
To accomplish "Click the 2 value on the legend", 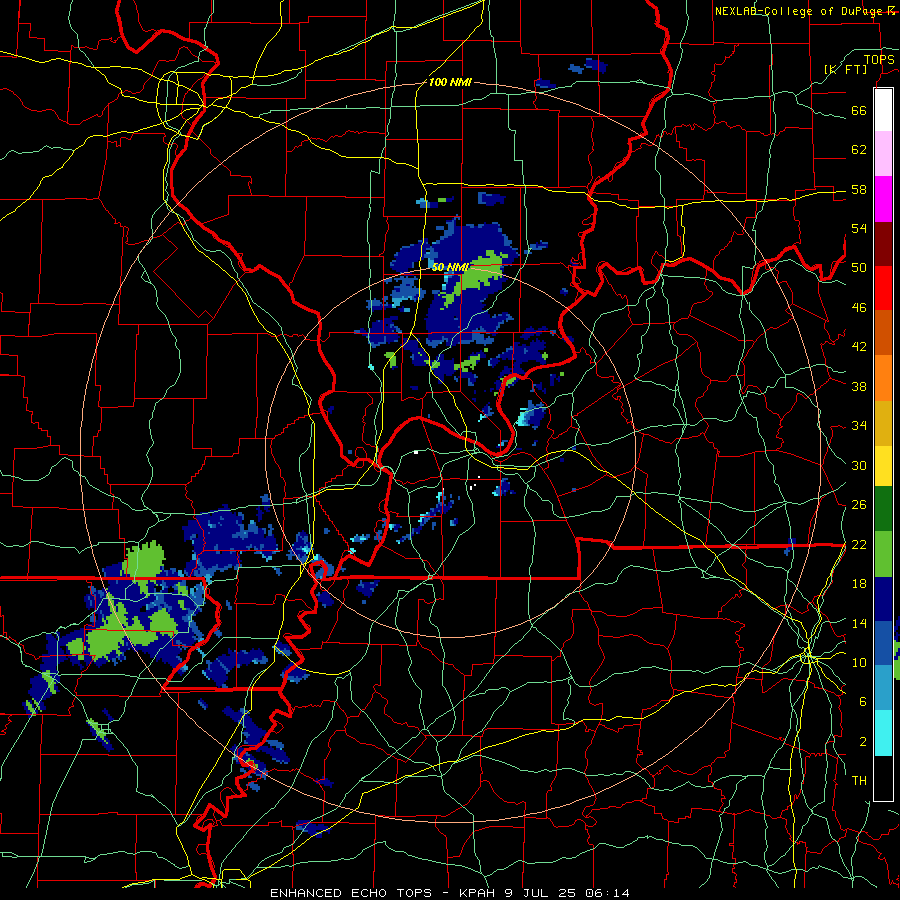I will point(863,742).
